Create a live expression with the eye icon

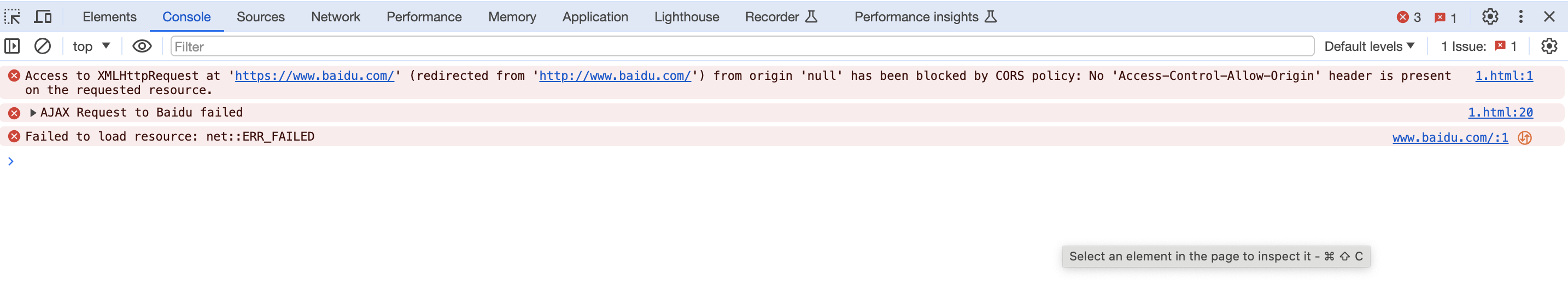click(x=142, y=47)
